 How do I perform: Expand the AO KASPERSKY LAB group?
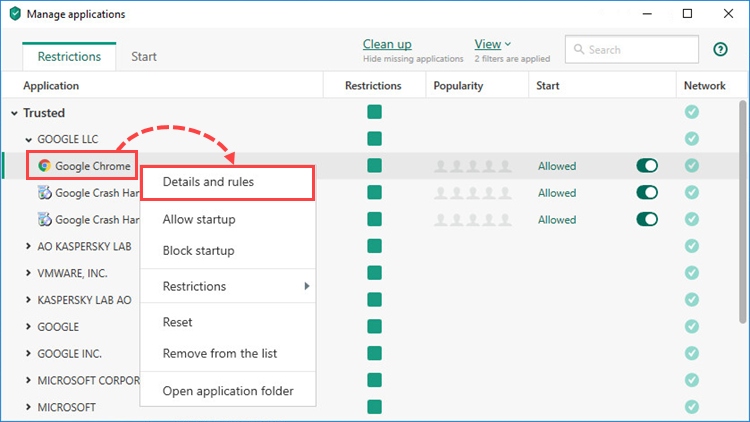coord(28,246)
